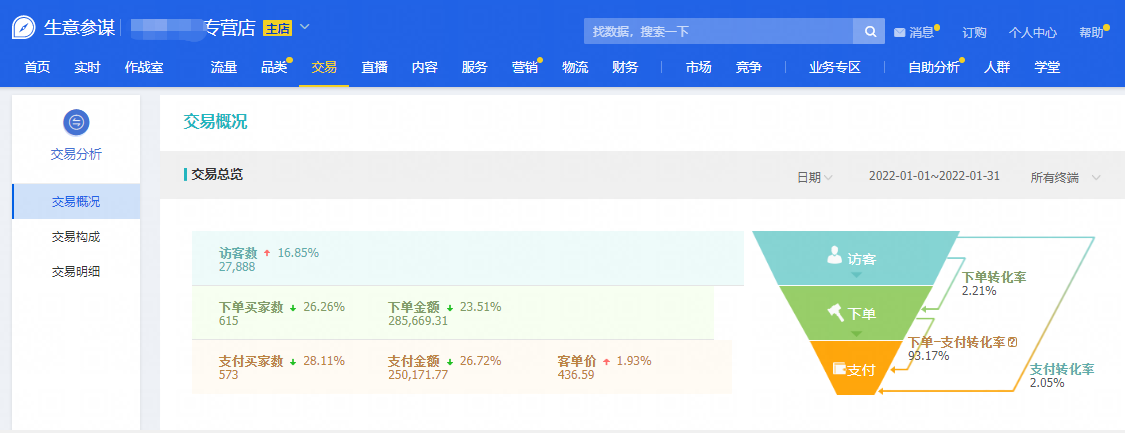This screenshot has width=1125, height=433.
Task: Open the 消息 envelope icon
Action: 899,32
